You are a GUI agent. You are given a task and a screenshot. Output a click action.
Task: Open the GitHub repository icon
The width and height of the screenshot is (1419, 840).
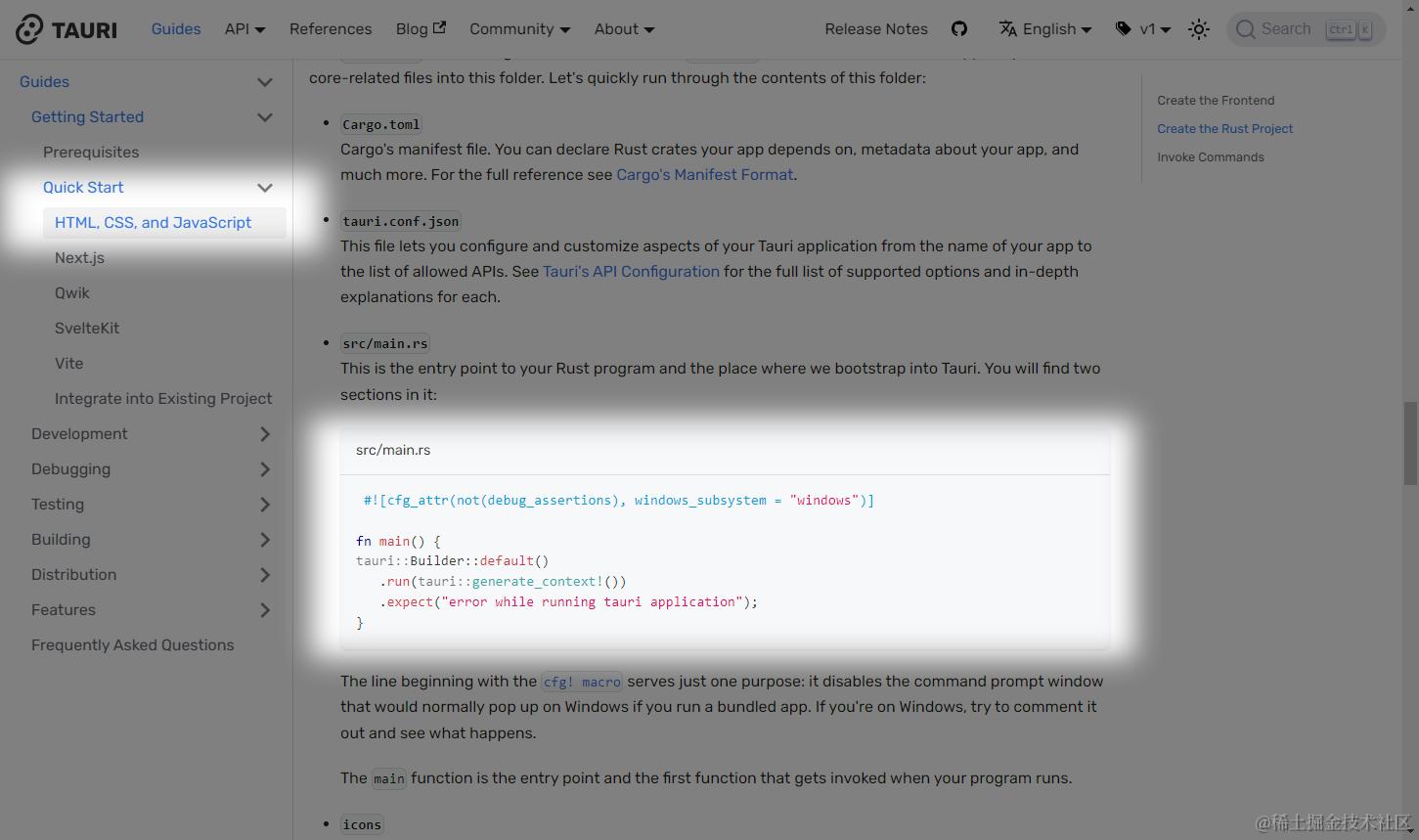[959, 29]
